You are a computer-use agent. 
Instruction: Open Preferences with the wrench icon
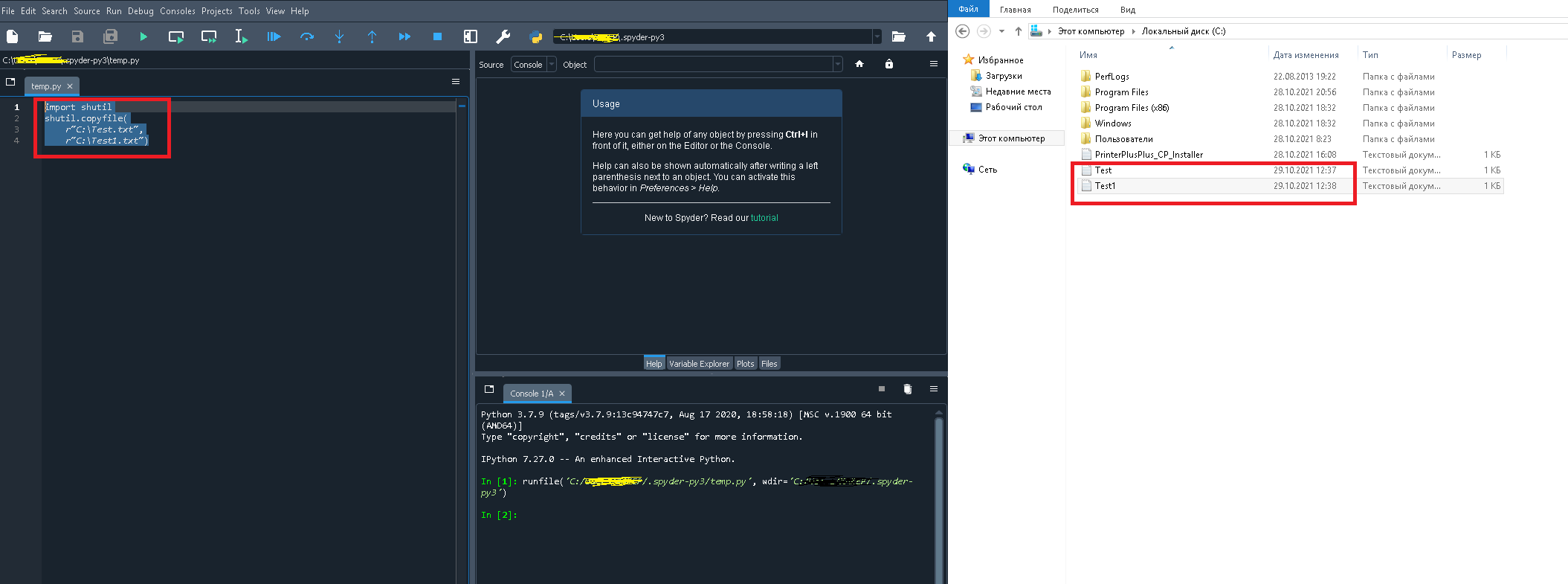503,36
